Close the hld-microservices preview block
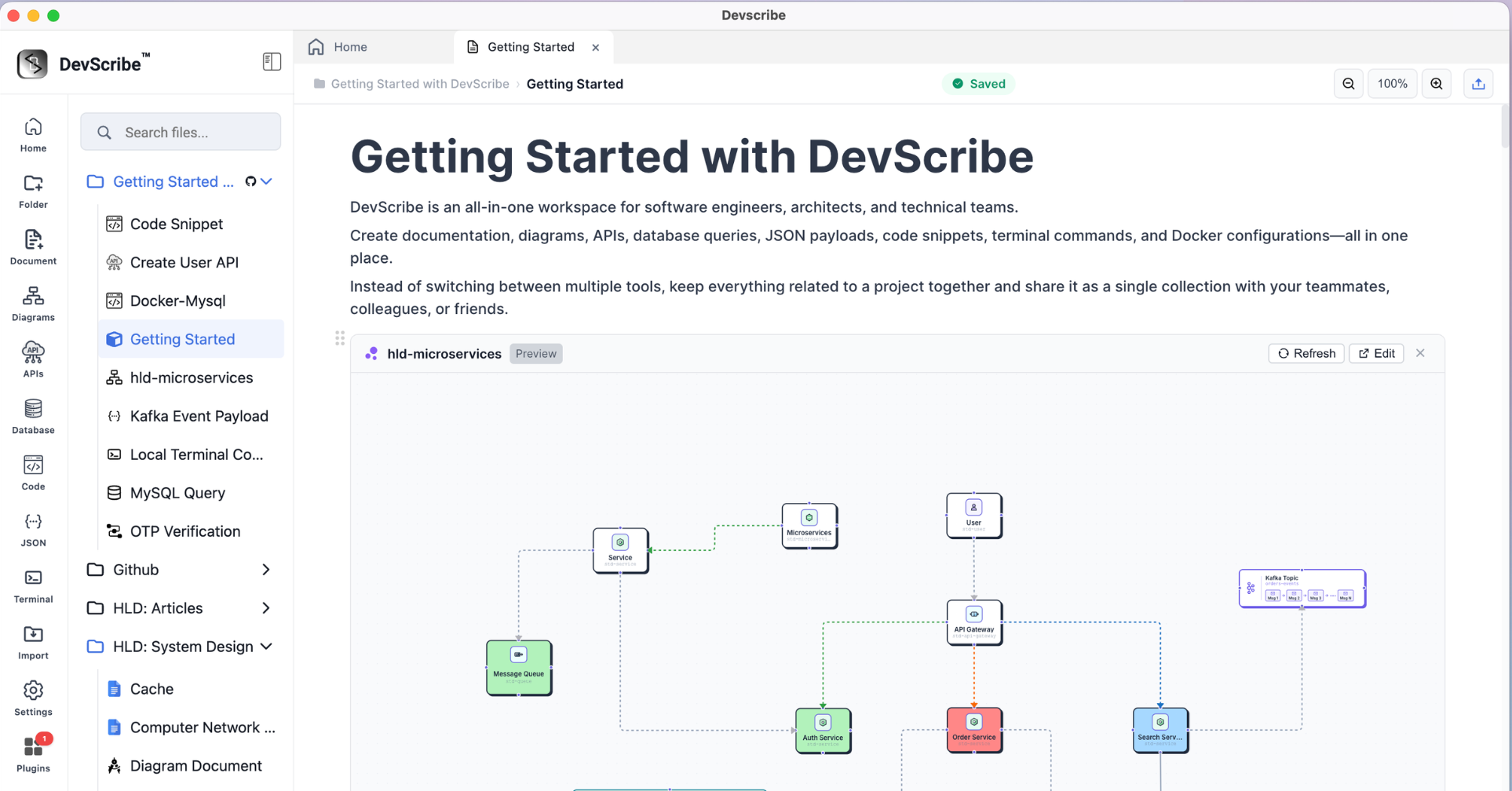1512x791 pixels. pos(1420,353)
